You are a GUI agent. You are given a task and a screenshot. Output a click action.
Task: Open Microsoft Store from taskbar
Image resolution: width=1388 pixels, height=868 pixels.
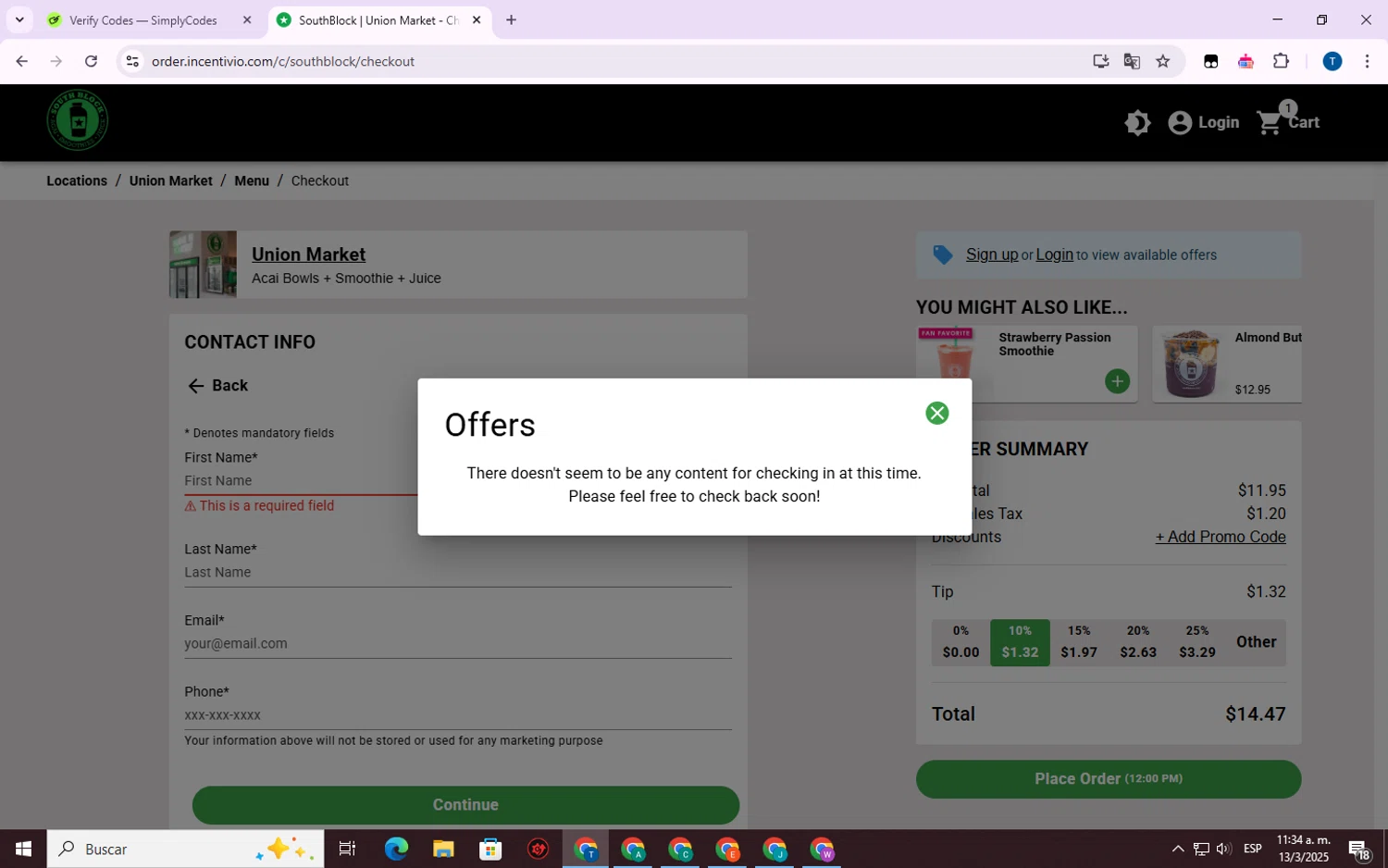pyautogui.click(x=490, y=849)
